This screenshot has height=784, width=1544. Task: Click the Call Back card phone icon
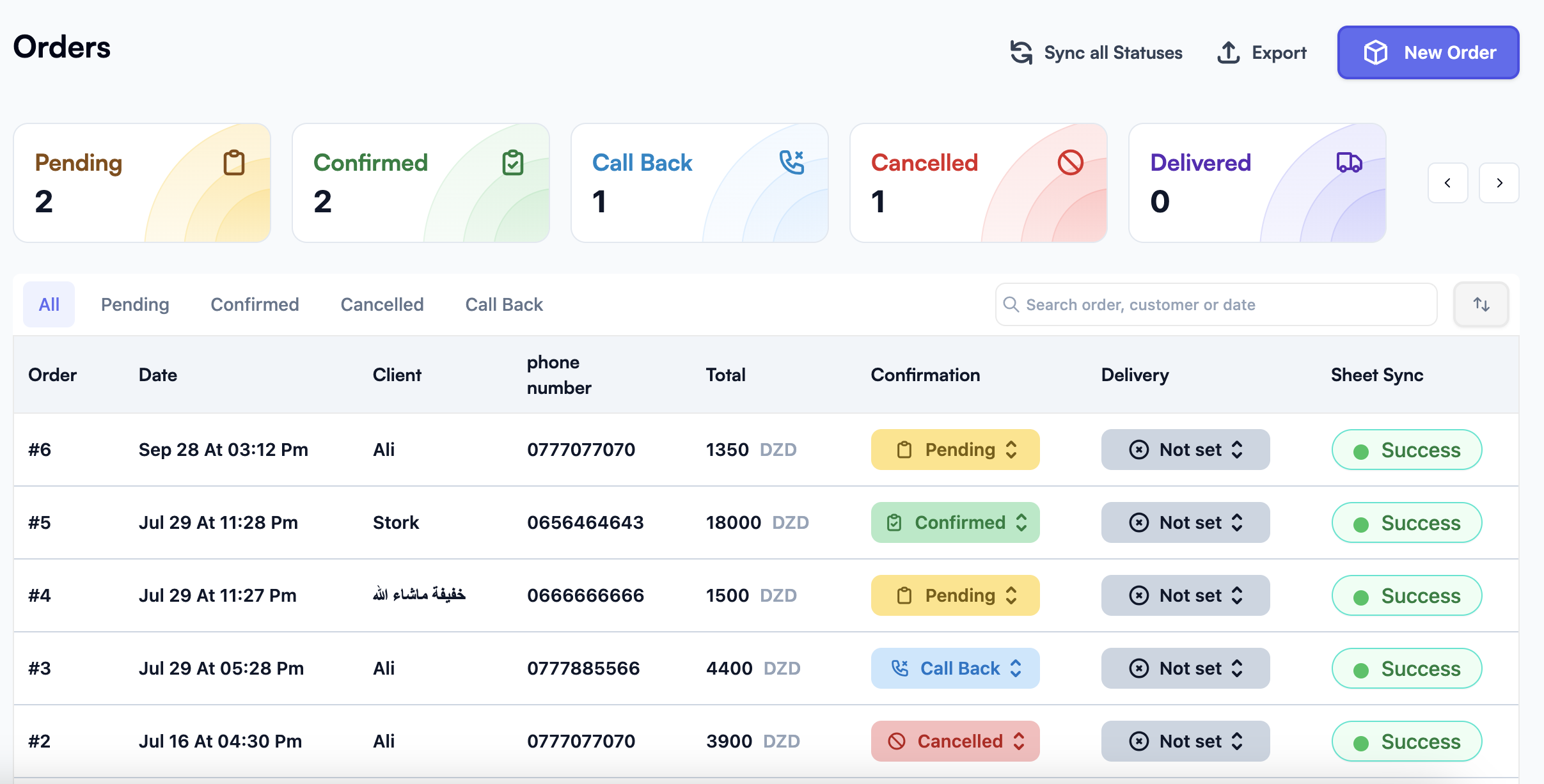click(791, 162)
